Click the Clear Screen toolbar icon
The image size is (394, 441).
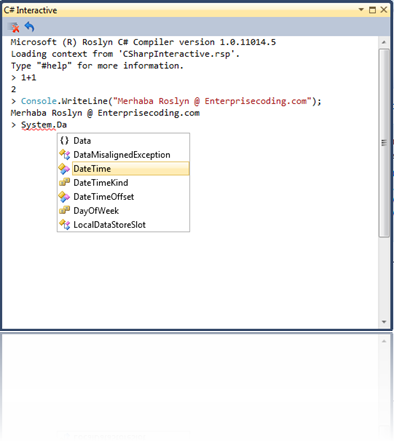[x=14, y=27]
